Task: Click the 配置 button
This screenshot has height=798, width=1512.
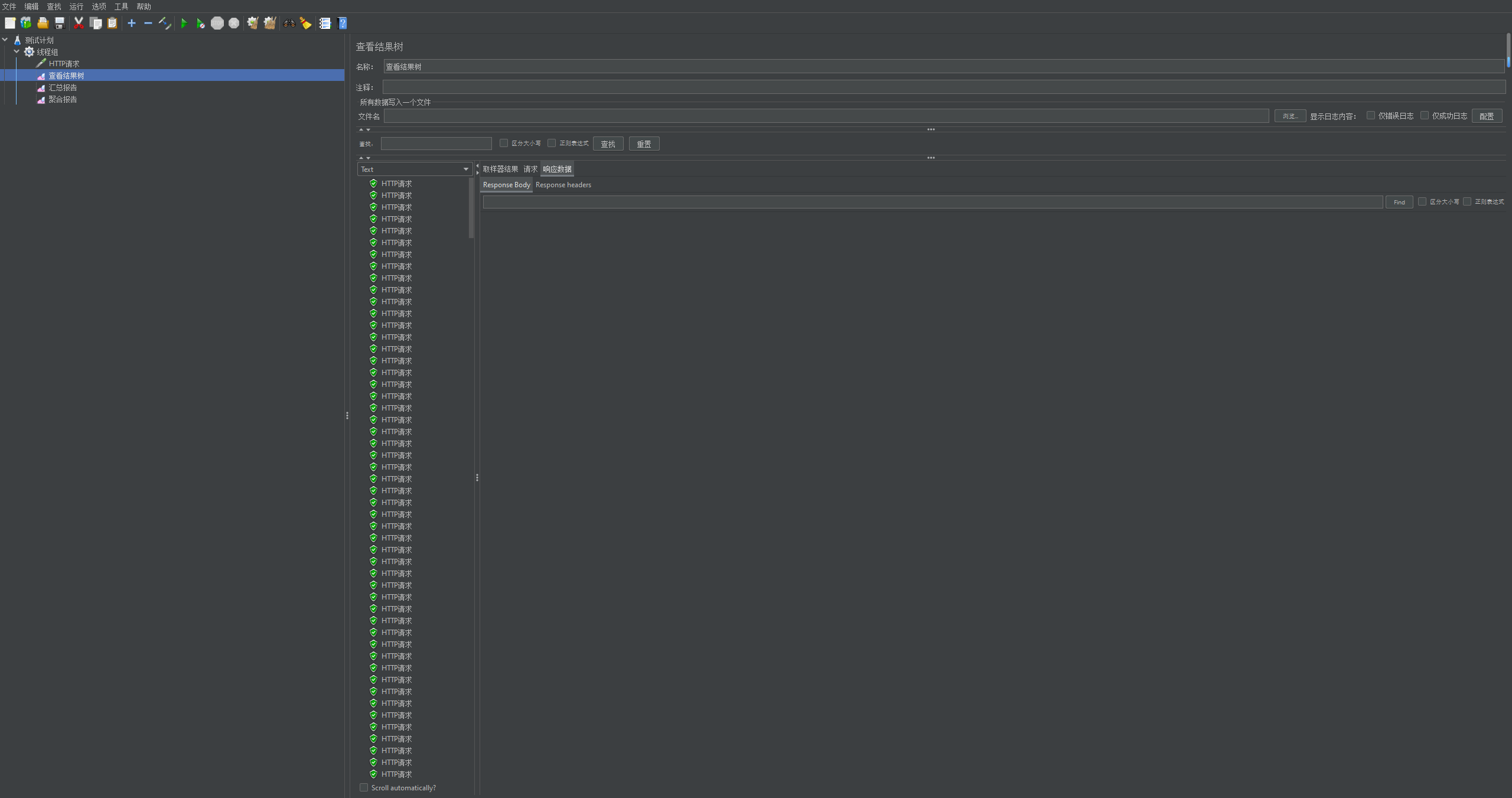Action: click(x=1486, y=116)
